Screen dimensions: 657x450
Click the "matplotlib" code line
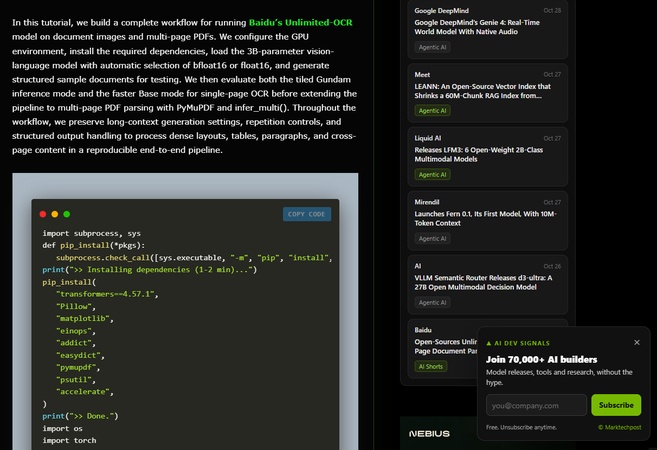(85, 318)
